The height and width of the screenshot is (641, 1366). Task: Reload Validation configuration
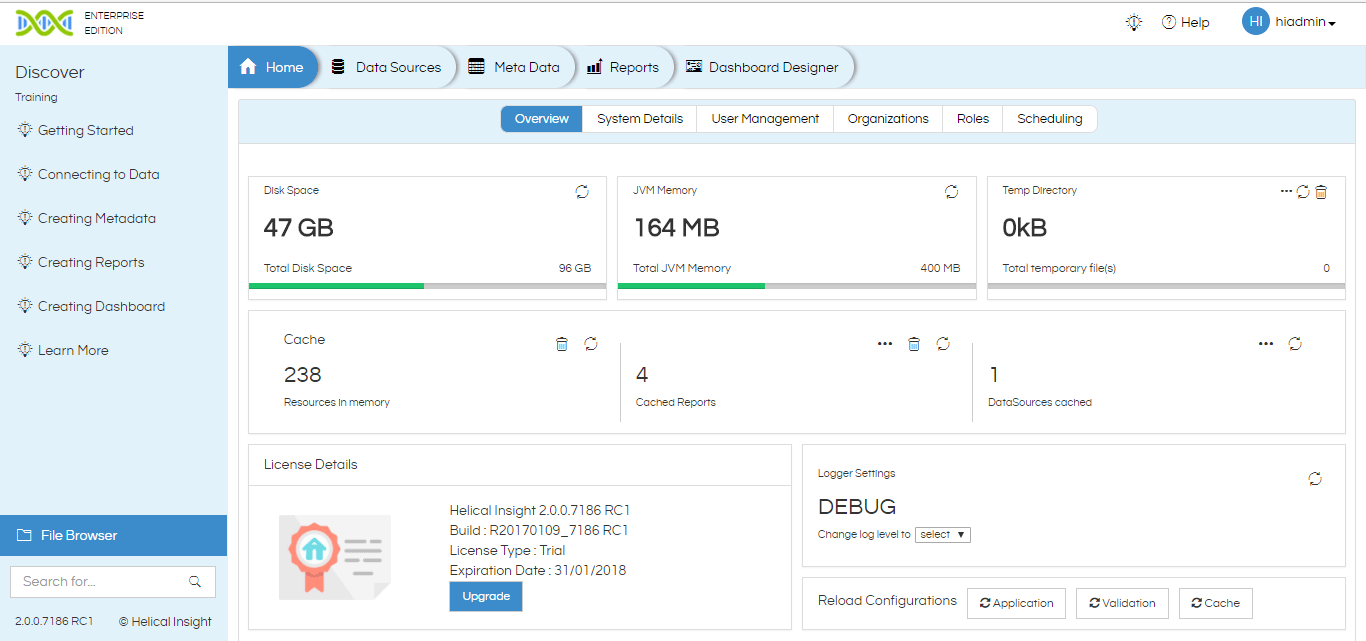pos(1121,603)
